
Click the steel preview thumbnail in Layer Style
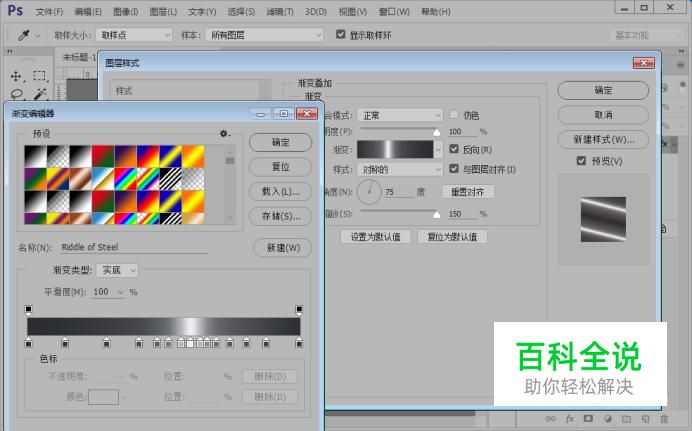(603, 219)
